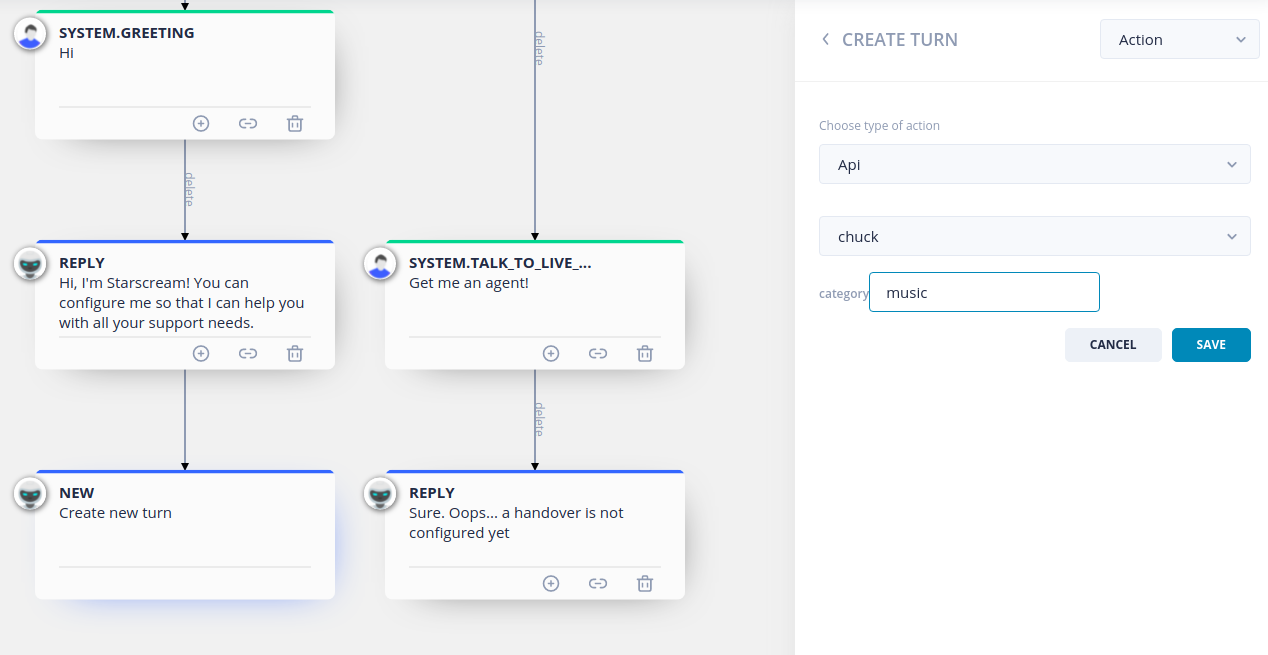The height and width of the screenshot is (655, 1268).
Task: Open the Action turn type dropdown
Action: 1179,40
